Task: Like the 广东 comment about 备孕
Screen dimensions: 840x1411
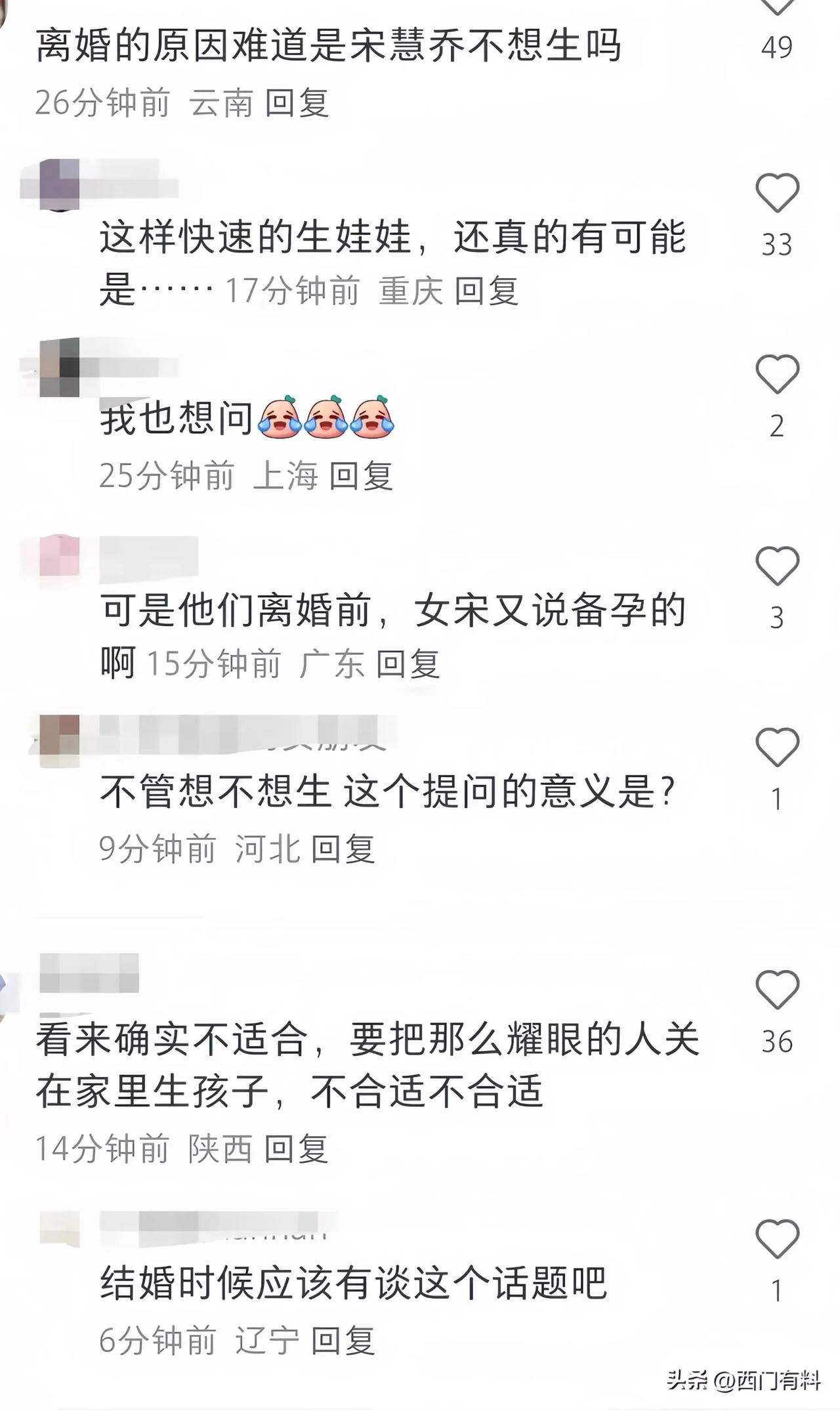Action: pyautogui.click(x=777, y=566)
